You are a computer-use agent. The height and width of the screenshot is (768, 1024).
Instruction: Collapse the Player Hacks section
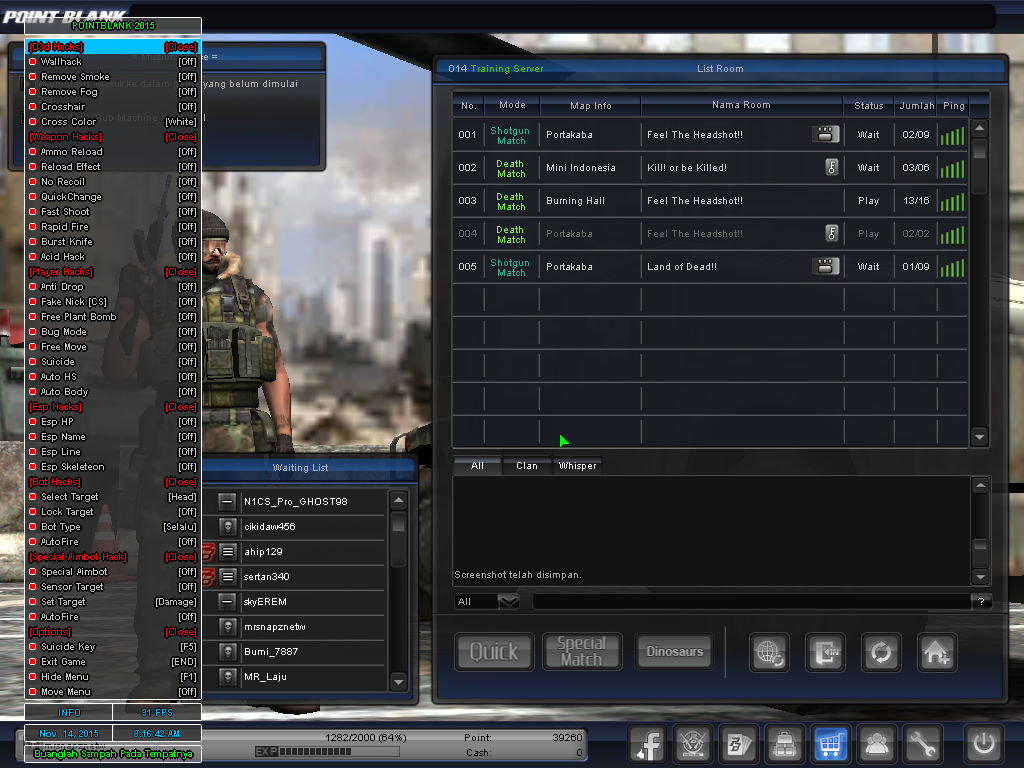pos(181,272)
